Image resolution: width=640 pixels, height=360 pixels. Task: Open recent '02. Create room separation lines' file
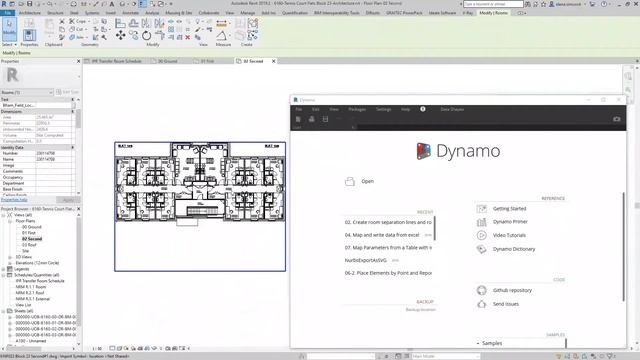point(388,222)
